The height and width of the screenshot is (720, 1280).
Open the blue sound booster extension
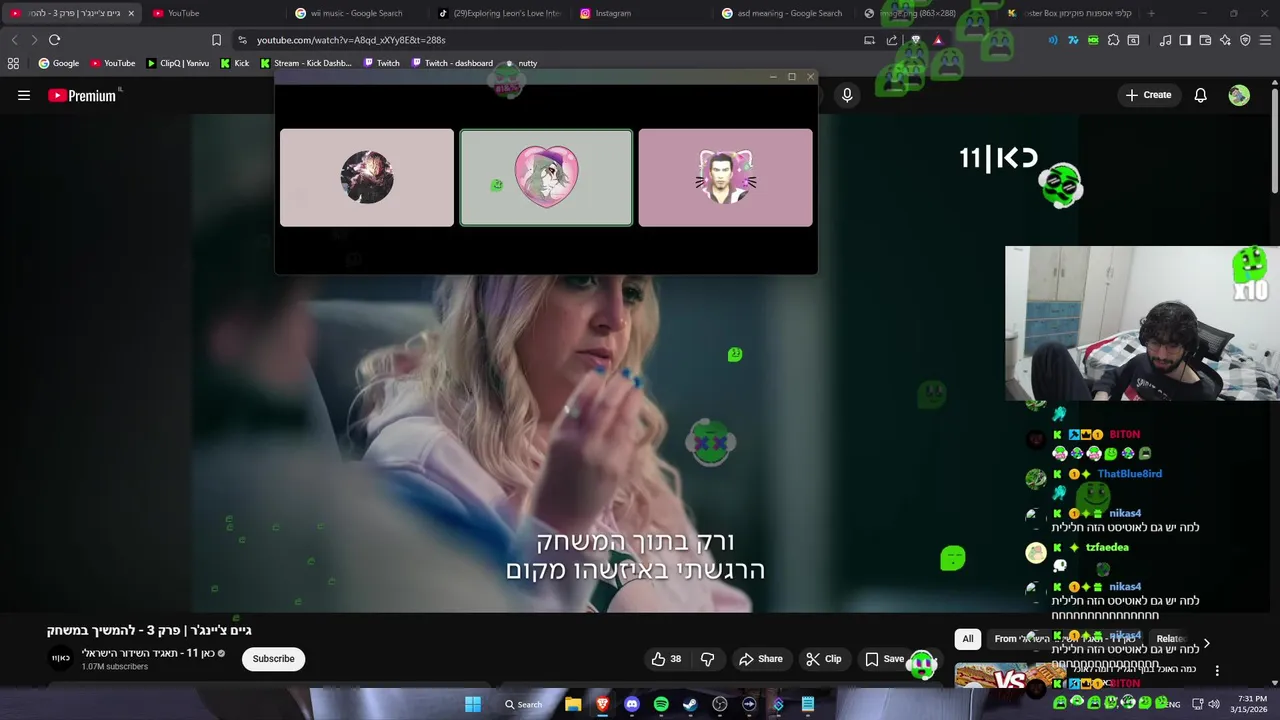click(x=1053, y=40)
